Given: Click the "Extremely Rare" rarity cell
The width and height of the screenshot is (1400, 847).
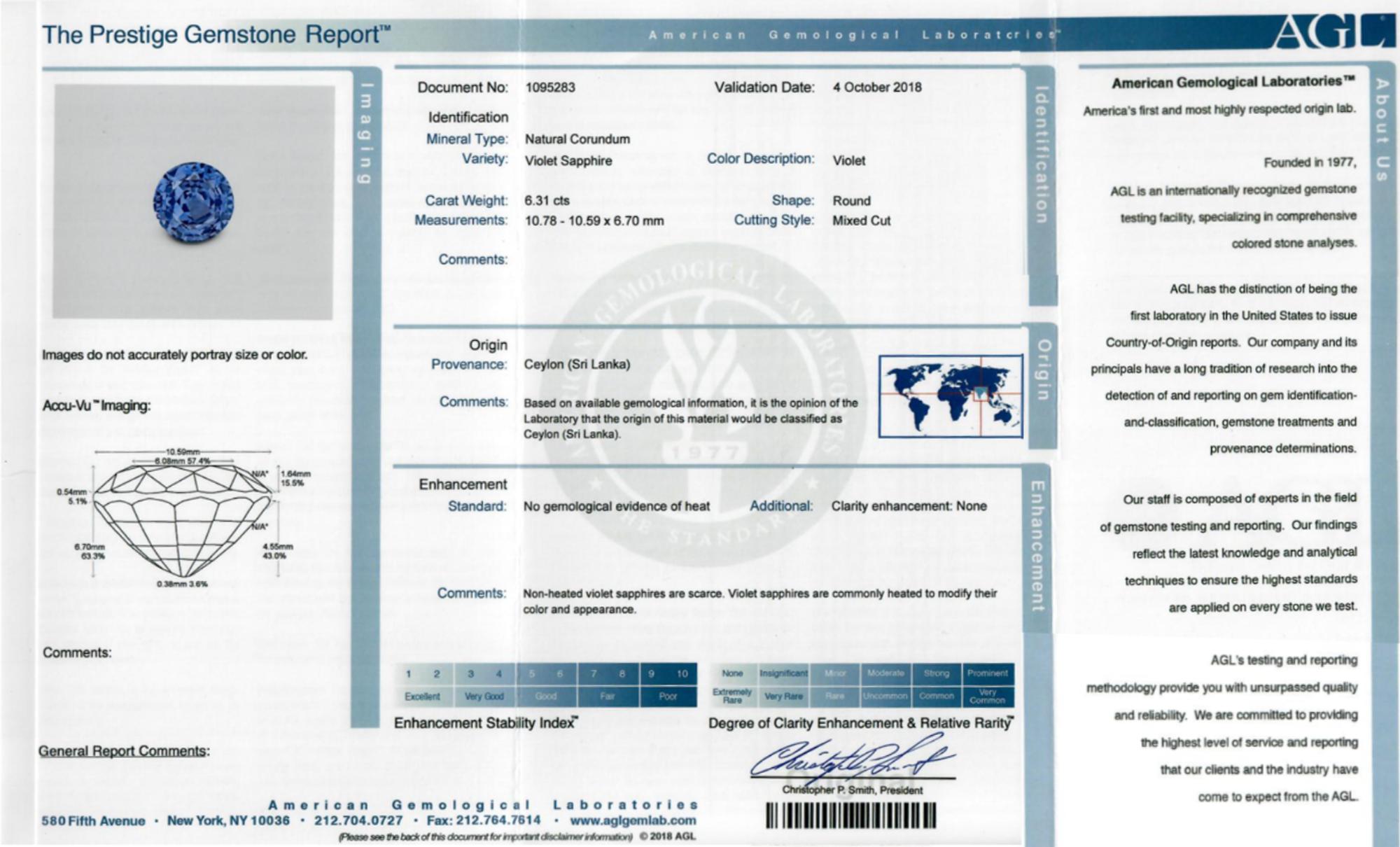Looking at the screenshot, I should [x=733, y=696].
